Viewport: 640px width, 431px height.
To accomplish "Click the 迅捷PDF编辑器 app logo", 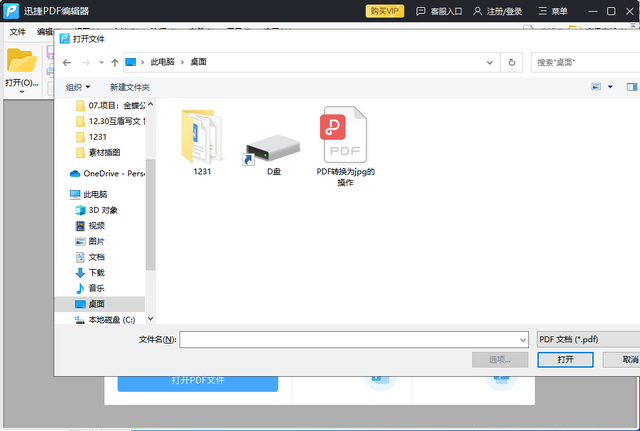I will (11, 11).
